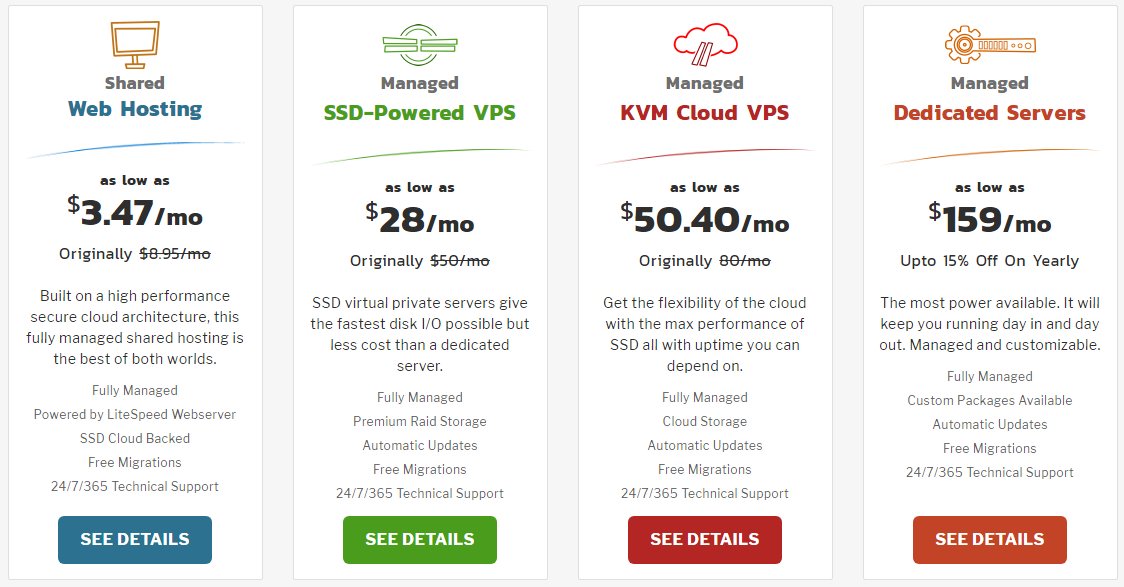Click the Web Hosting heading
The image size is (1124, 587).
135,109
